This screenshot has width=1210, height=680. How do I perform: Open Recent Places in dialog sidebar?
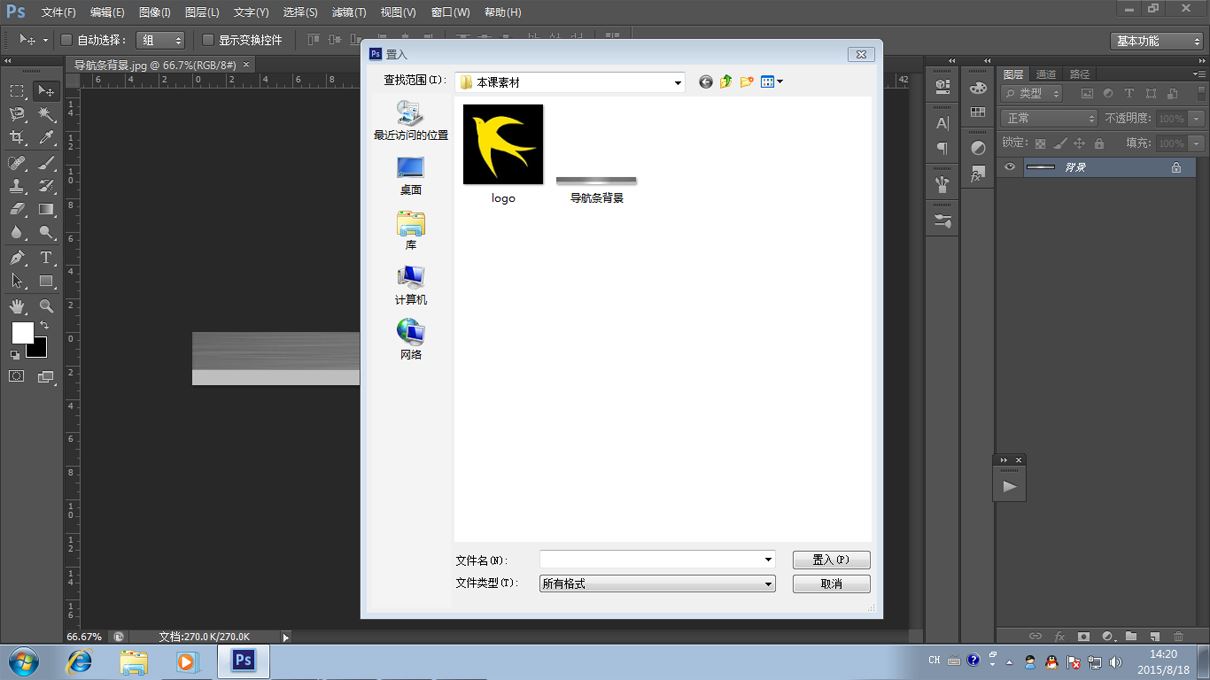coord(410,120)
